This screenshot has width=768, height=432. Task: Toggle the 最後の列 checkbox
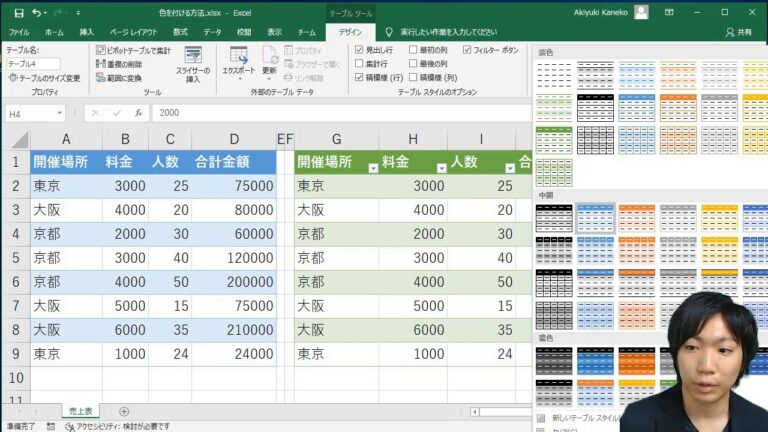(413, 64)
